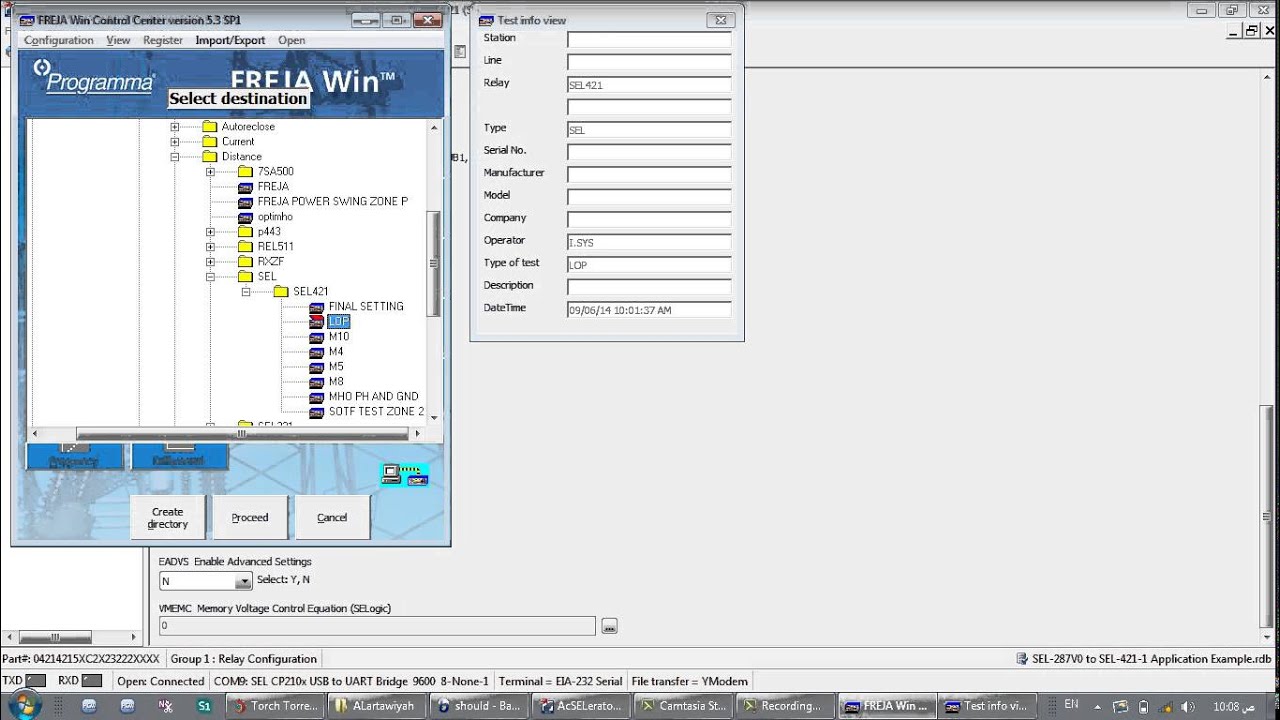Screen dimensions: 1280x720
Task: Click the SOTF TEST ZONE 2 file icon
Action: [317, 412]
